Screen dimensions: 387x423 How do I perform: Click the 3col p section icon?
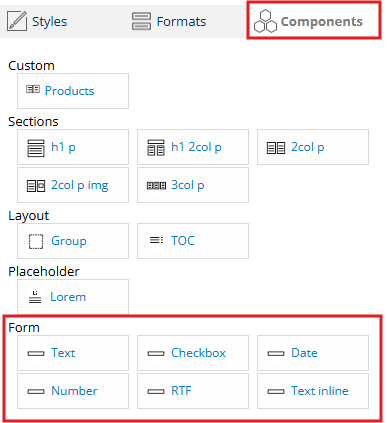(156, 186)
